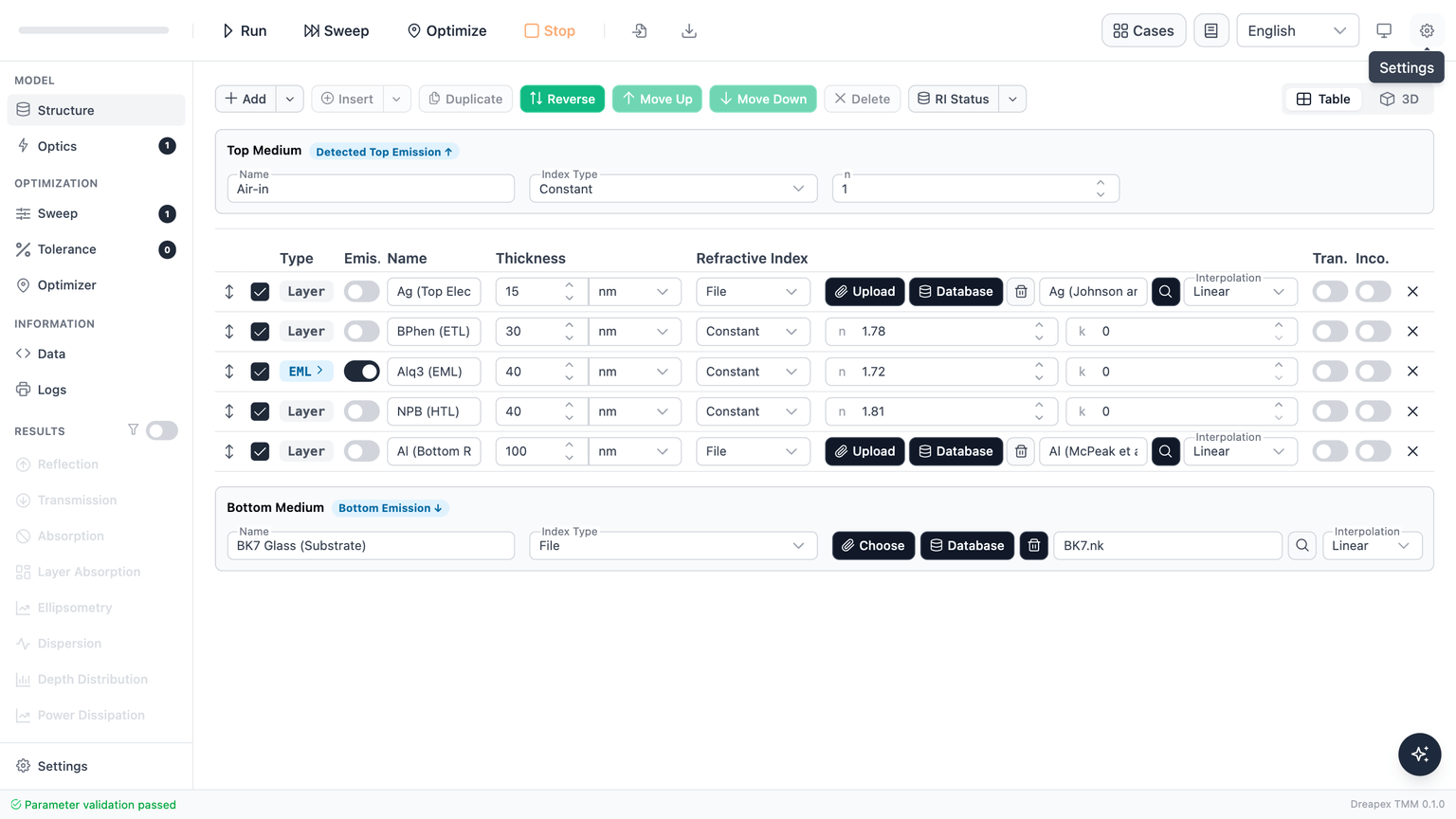Delete the Al layer's index file via trash icon
Image resolution: width=1456 pixels, height=819 pixels.
coord(1021,451)
